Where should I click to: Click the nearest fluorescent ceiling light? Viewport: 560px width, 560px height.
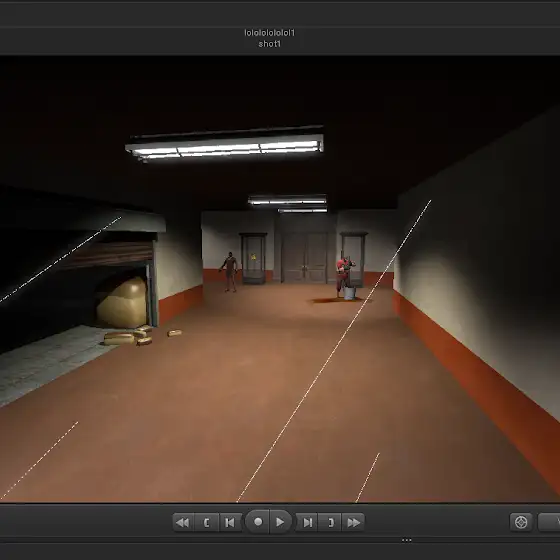225,147
